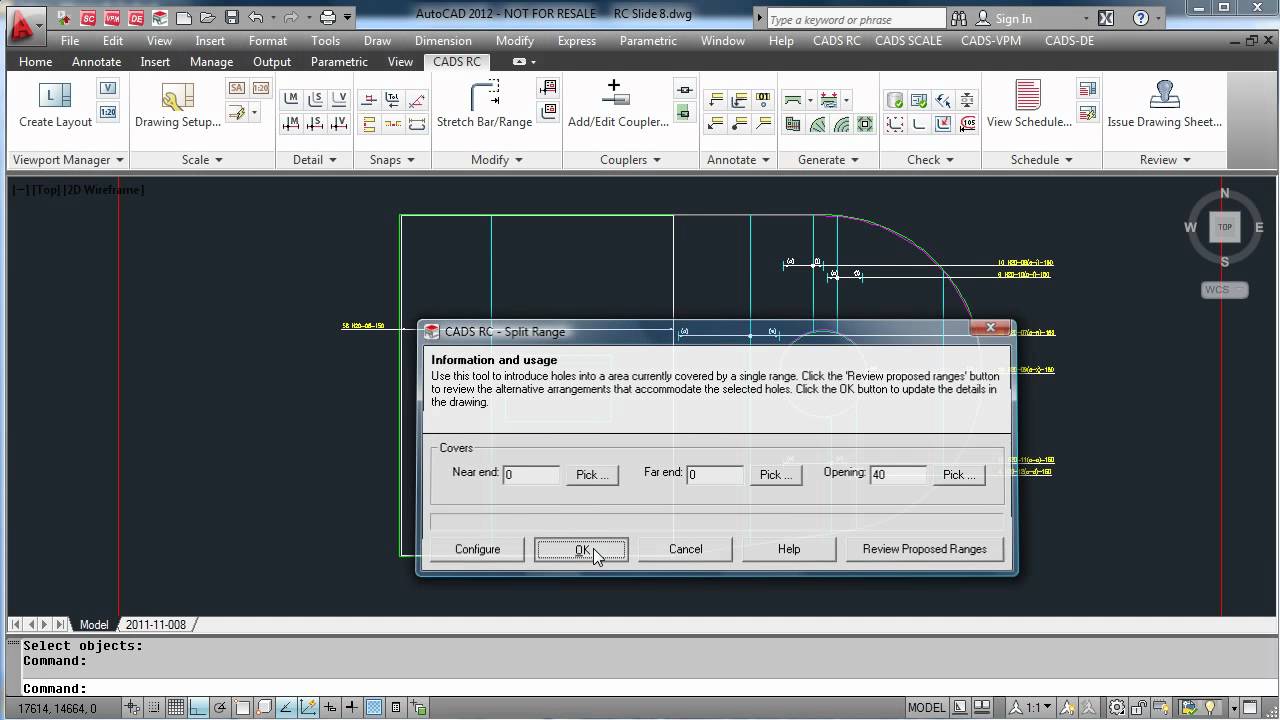The image size is (1280, 720).
Task: Switch to the Output ribbon tab
Action: pos(272,61)
